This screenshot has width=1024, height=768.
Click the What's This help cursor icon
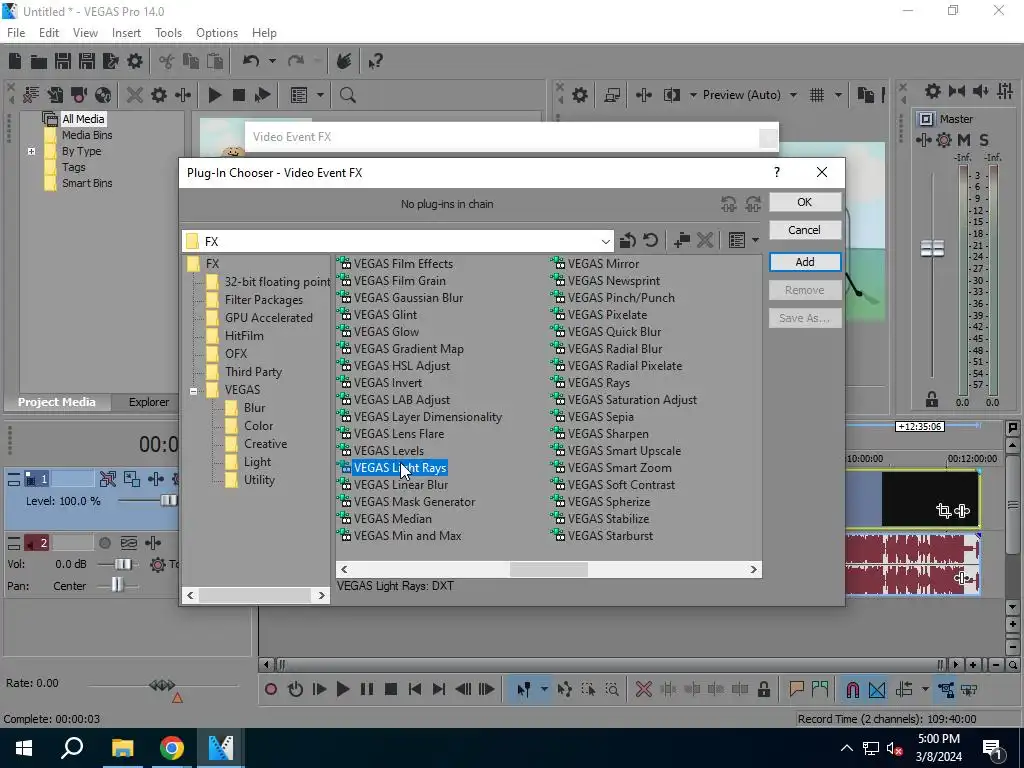click(x=375, y=61)
